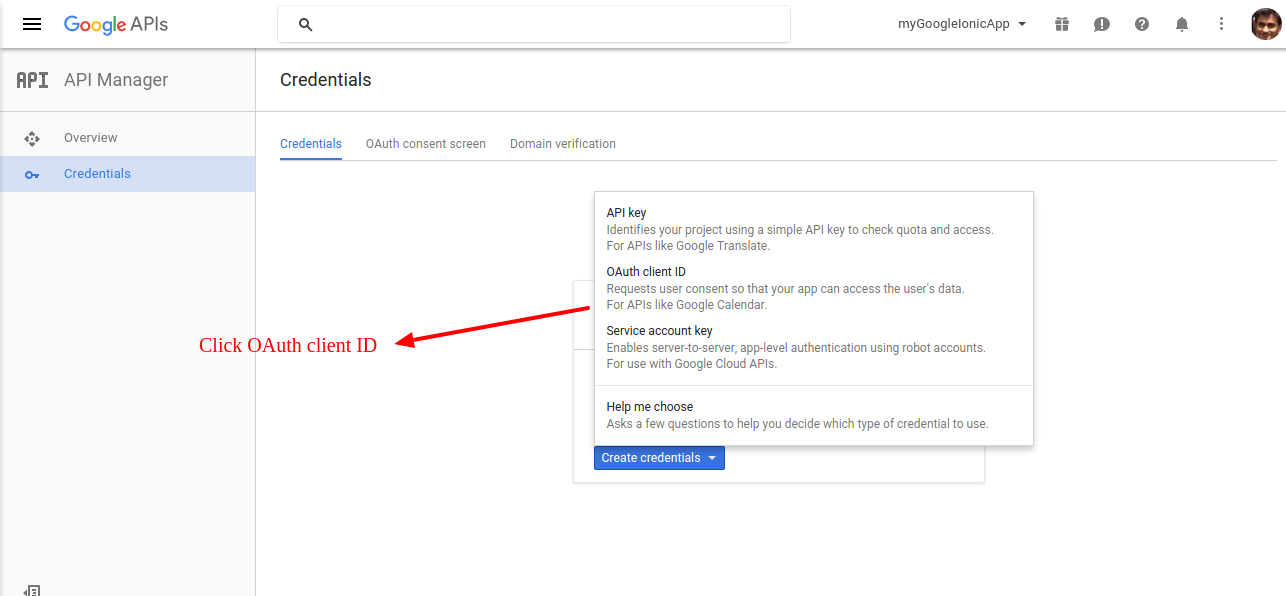1286x596 pixels.
Task: Choose Service account key option
Action: [x=814, y=347]
